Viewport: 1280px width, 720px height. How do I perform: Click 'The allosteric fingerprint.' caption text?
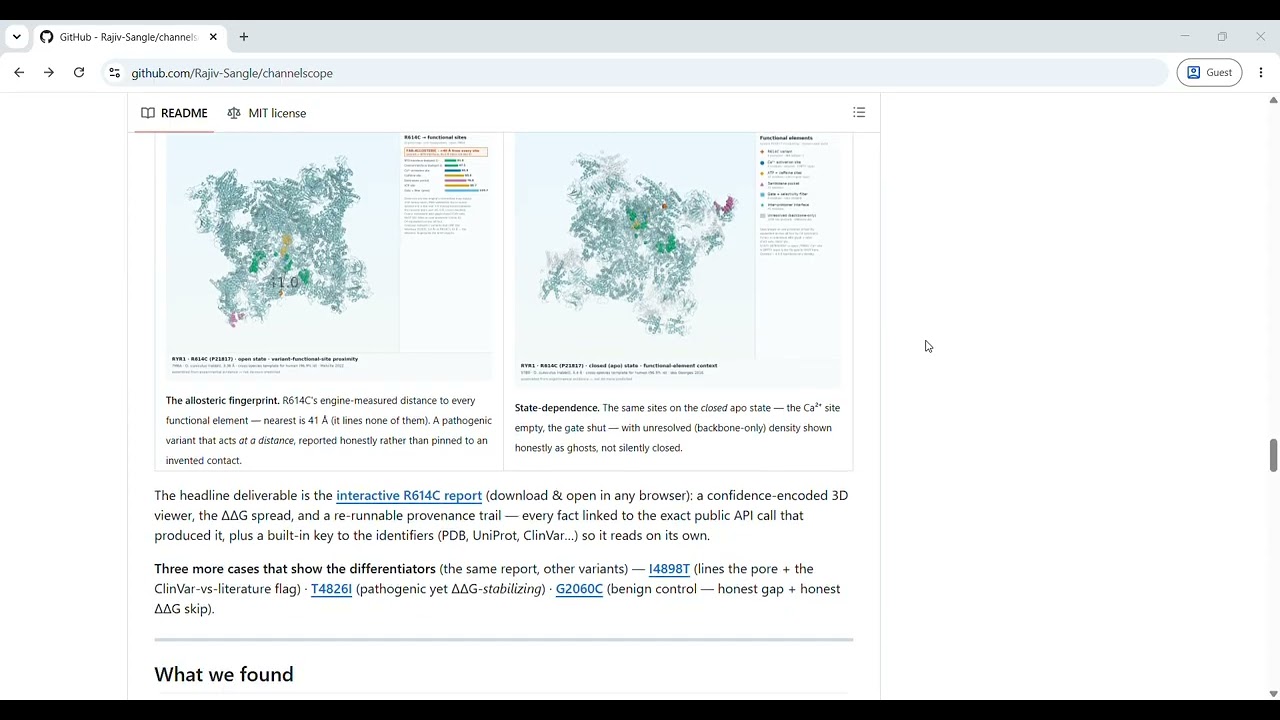tap(222, 401)
